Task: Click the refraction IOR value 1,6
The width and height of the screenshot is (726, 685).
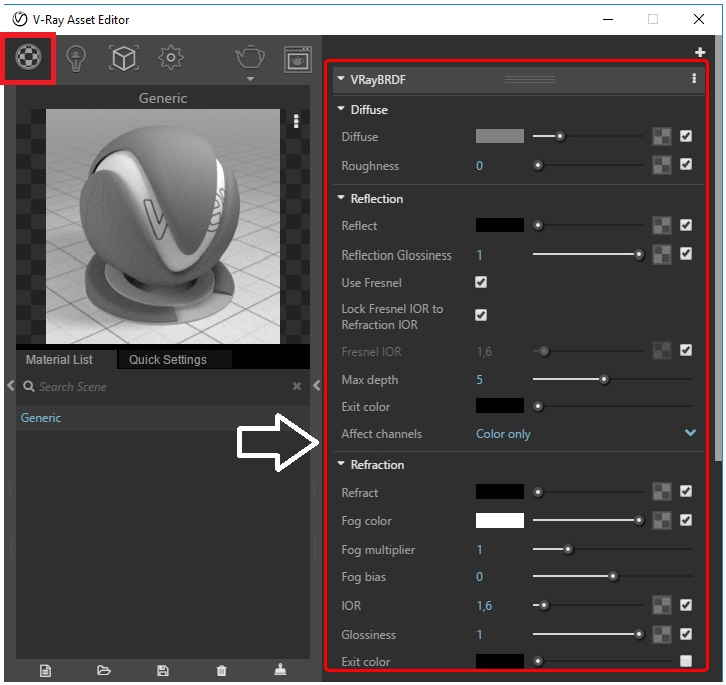Action: pos(484,606)
